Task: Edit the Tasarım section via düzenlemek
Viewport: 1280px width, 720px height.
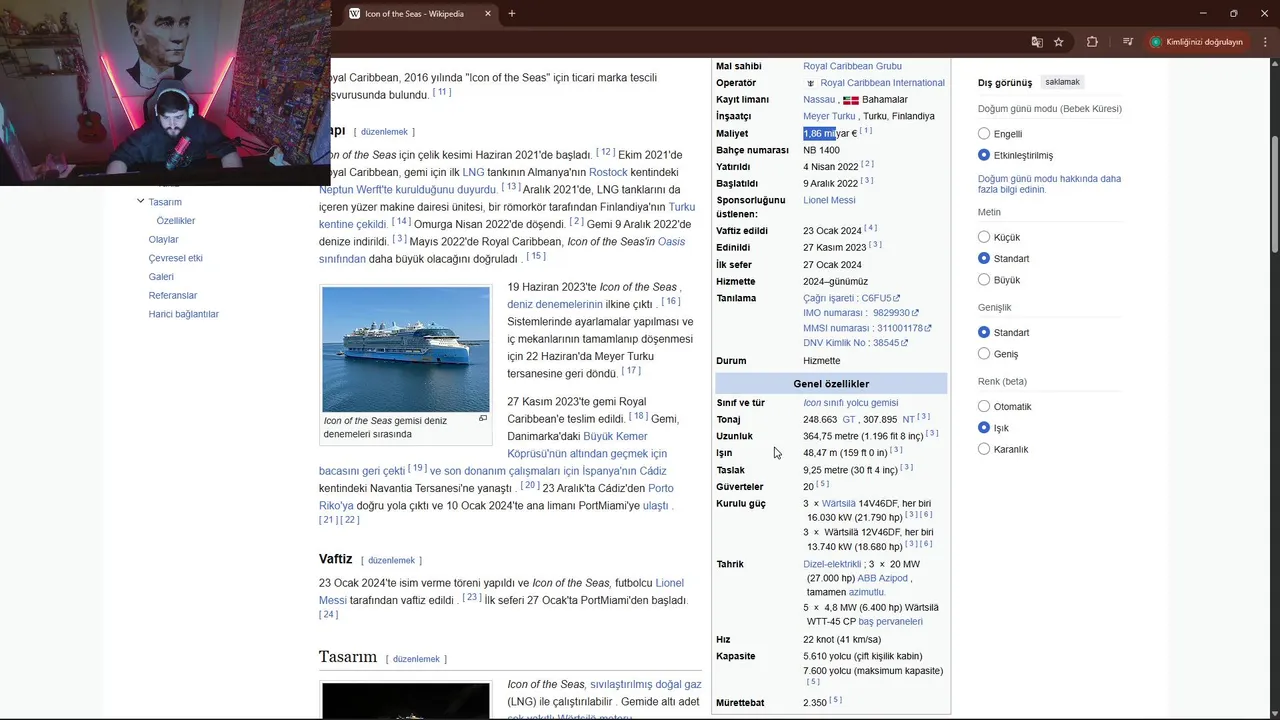Action: [x=416, y=659]
